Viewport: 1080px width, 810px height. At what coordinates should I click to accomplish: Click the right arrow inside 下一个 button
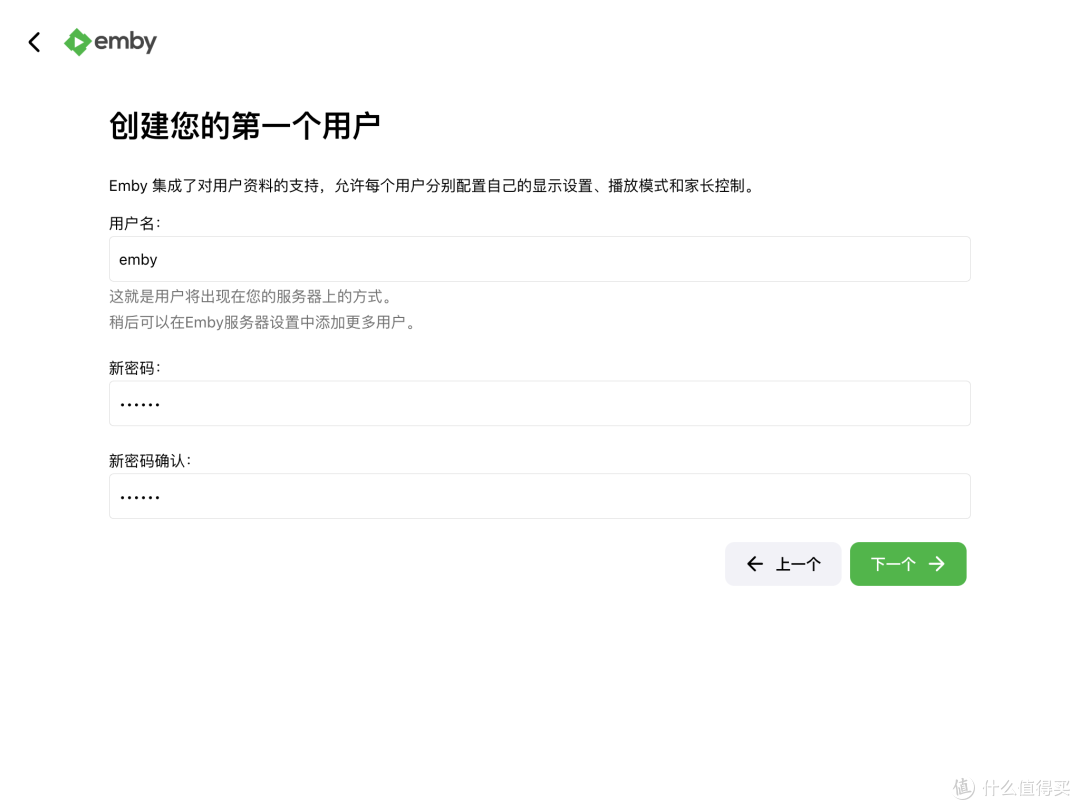[936, 564]
